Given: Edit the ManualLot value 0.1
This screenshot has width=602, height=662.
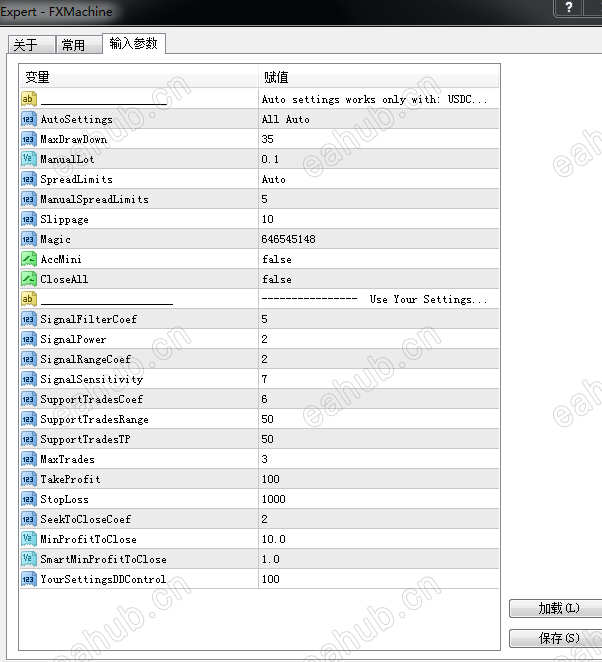Looking at the screenshot, I should coord(378,159).
